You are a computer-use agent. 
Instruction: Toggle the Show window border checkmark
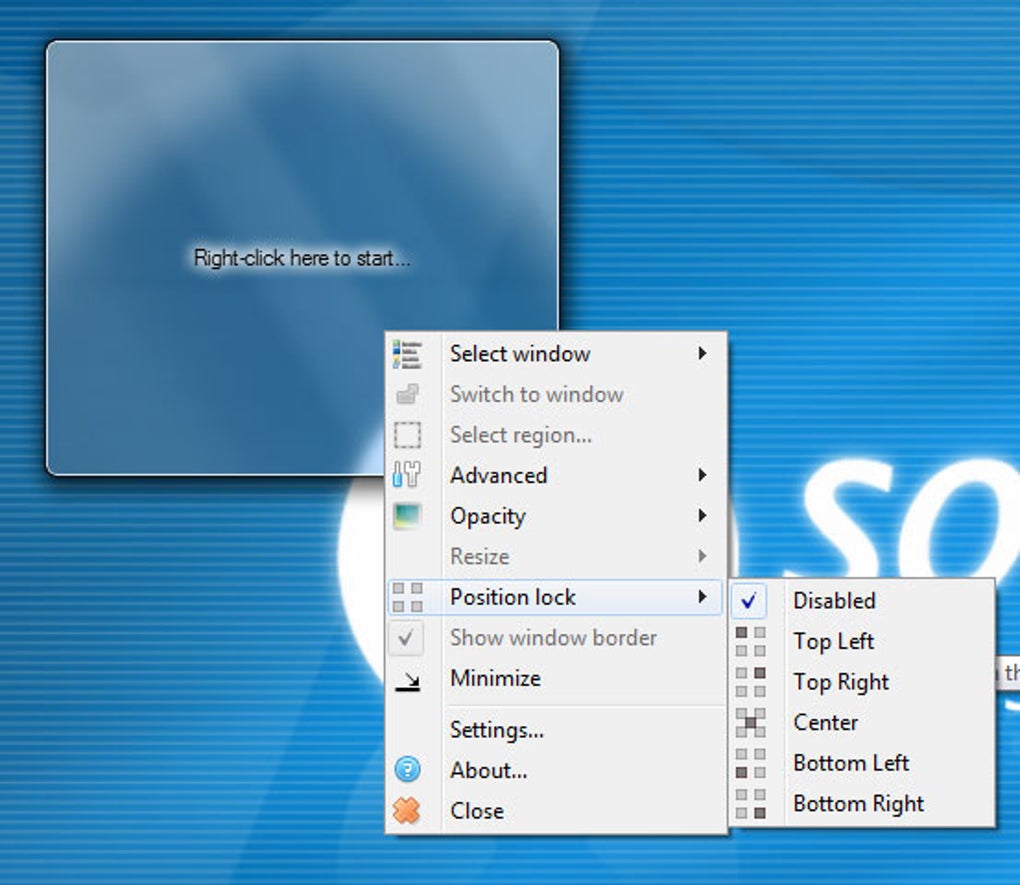tap(407, 638)
